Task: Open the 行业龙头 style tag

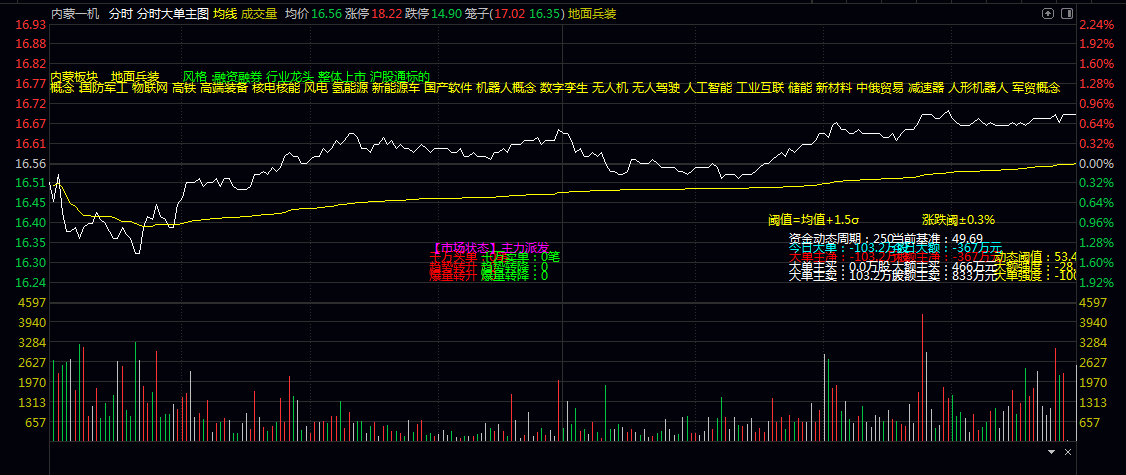Action: point(290,76)
